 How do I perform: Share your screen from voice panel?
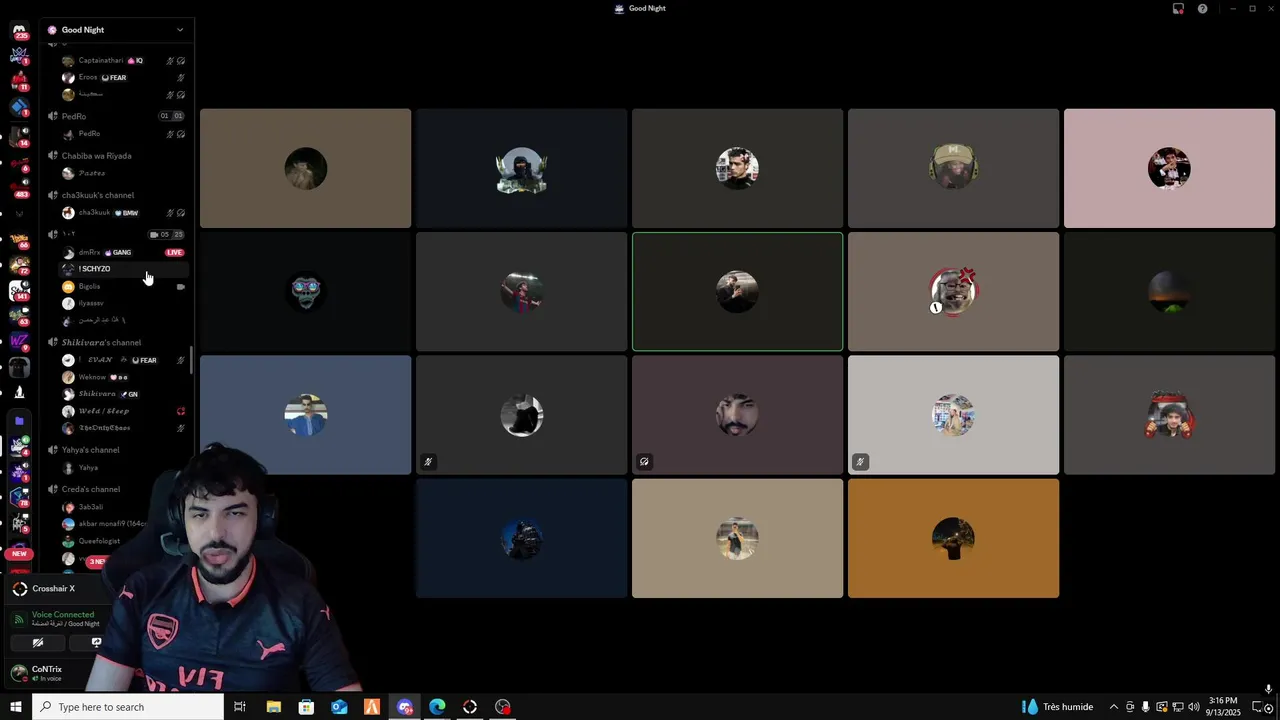tap(96, 643)
